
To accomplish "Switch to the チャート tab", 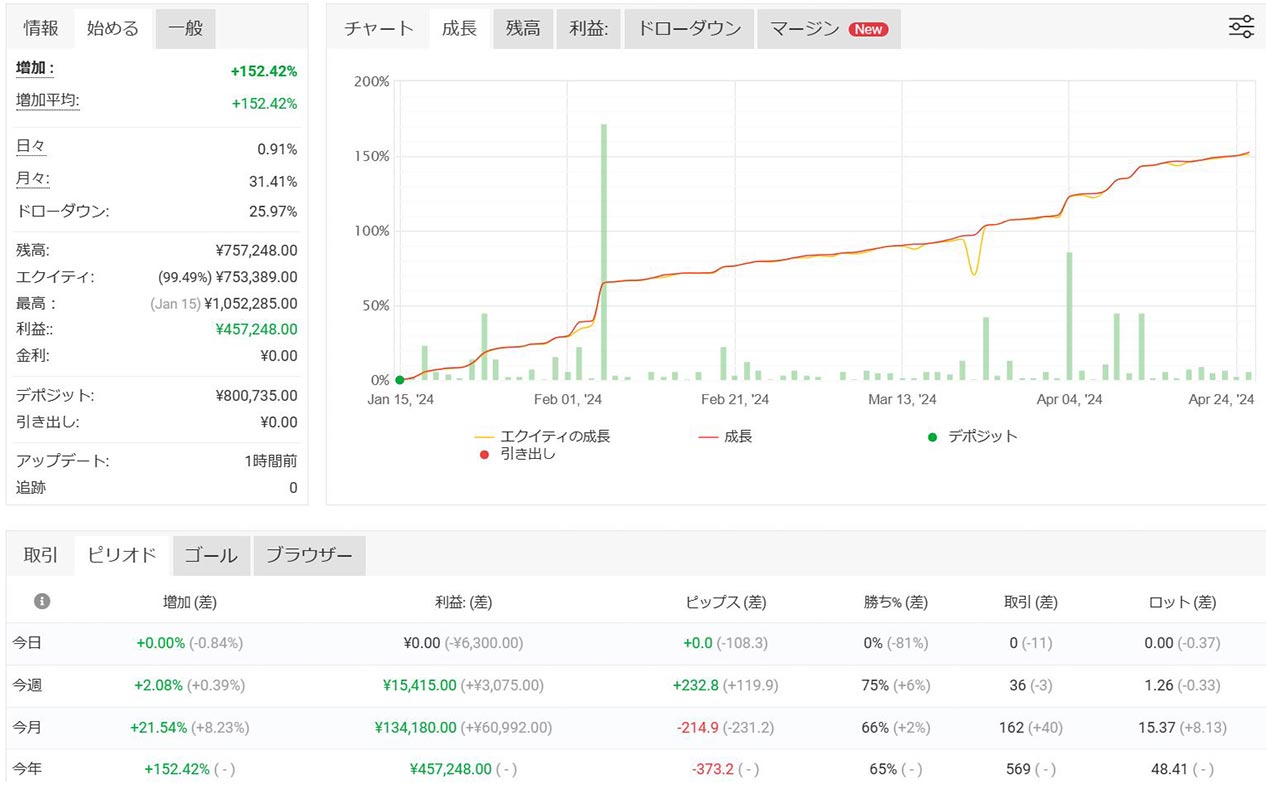I will [378, 29].
